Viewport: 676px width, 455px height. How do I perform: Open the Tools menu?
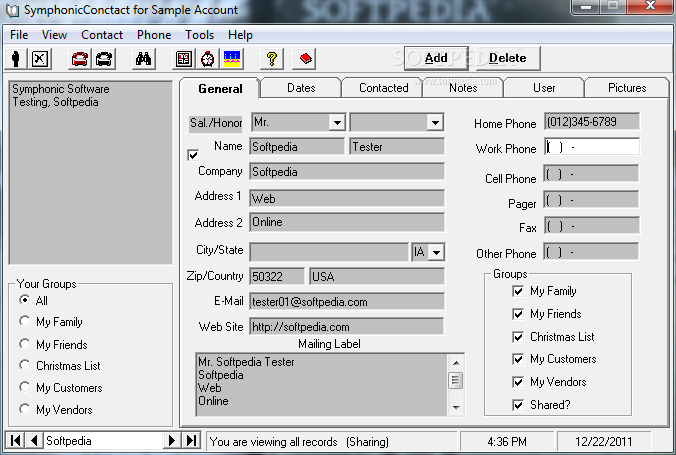tap(200, 35)
